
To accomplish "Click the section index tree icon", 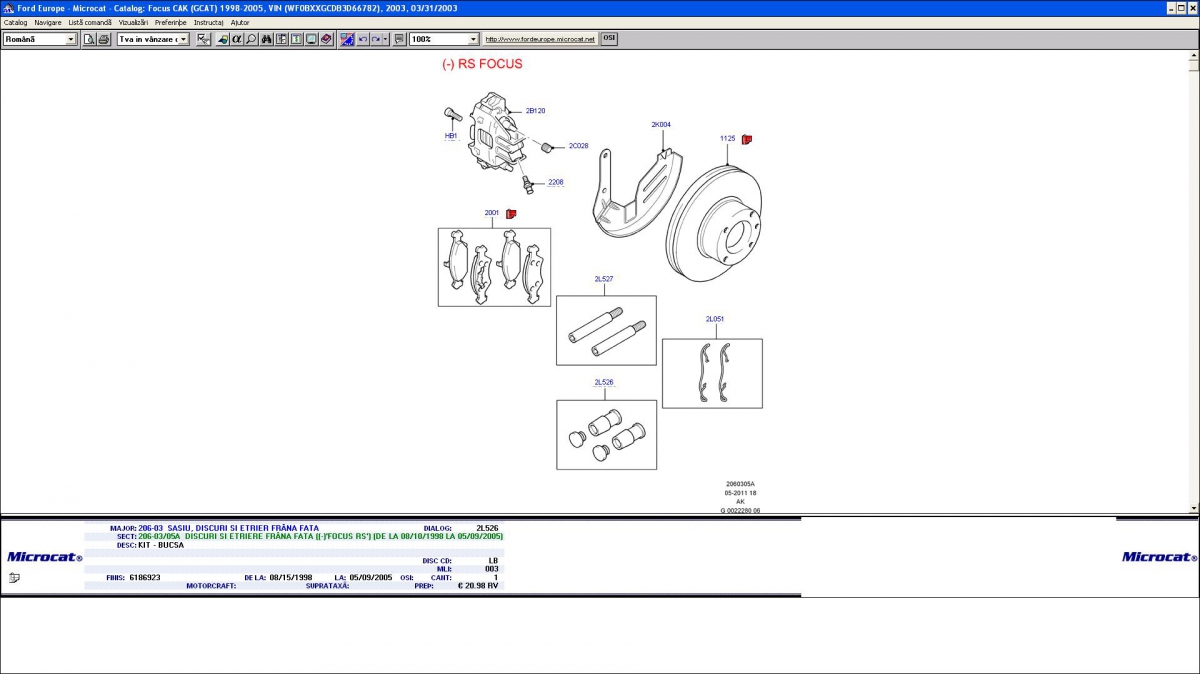I will (282, 39).
